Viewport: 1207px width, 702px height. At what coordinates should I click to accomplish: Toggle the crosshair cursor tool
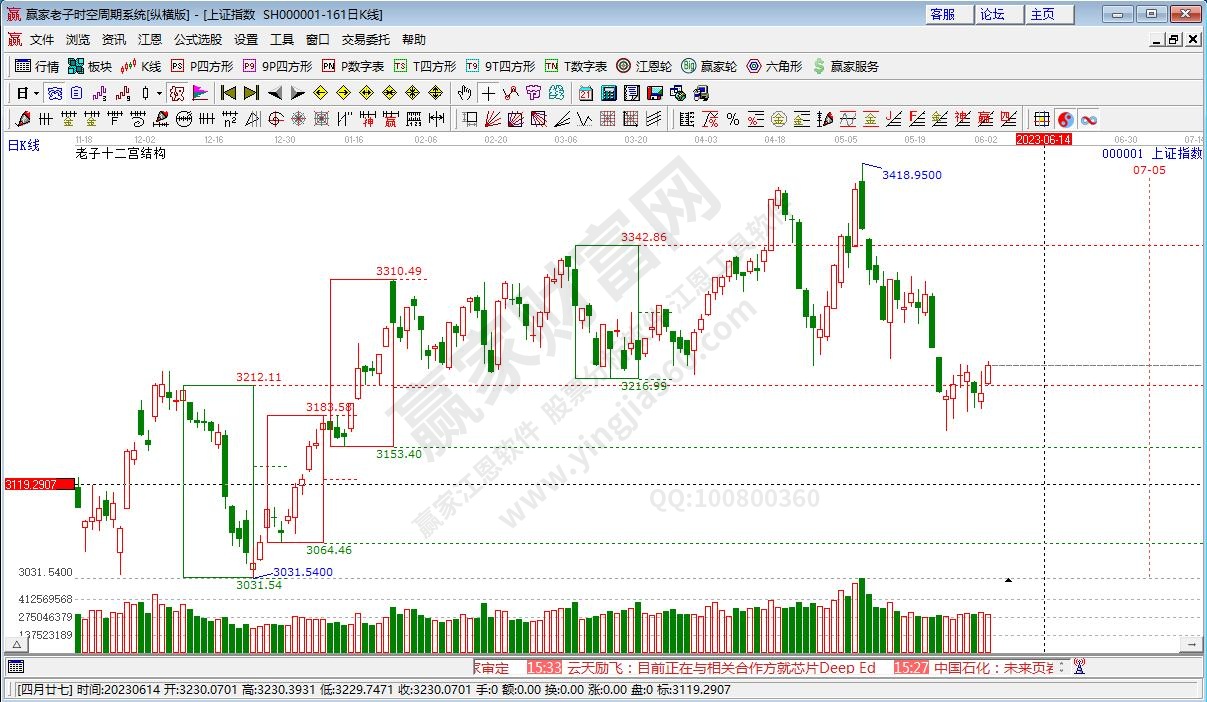(x=487, y=93)
